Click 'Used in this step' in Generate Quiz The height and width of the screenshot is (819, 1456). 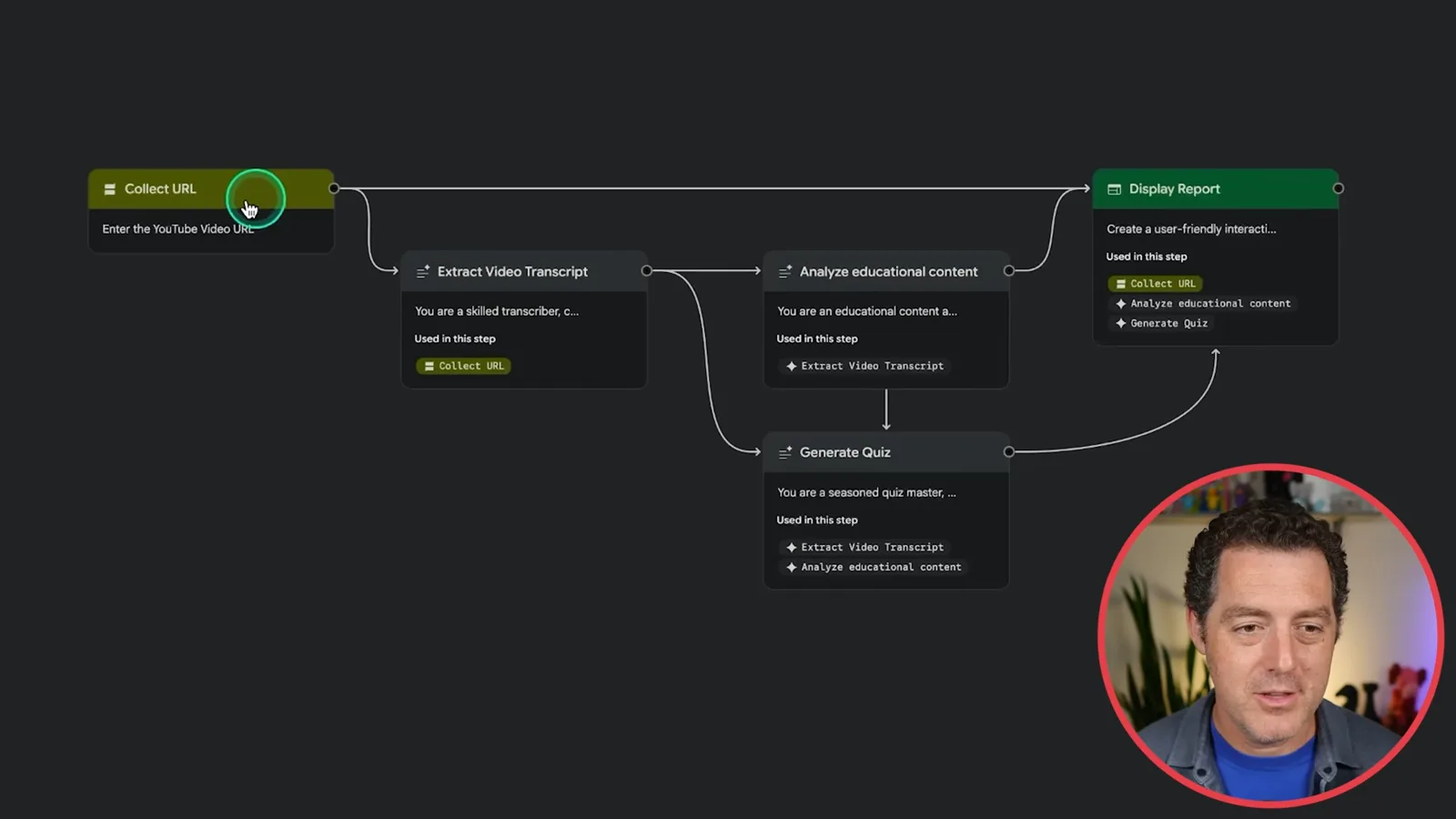coord(817,521)
